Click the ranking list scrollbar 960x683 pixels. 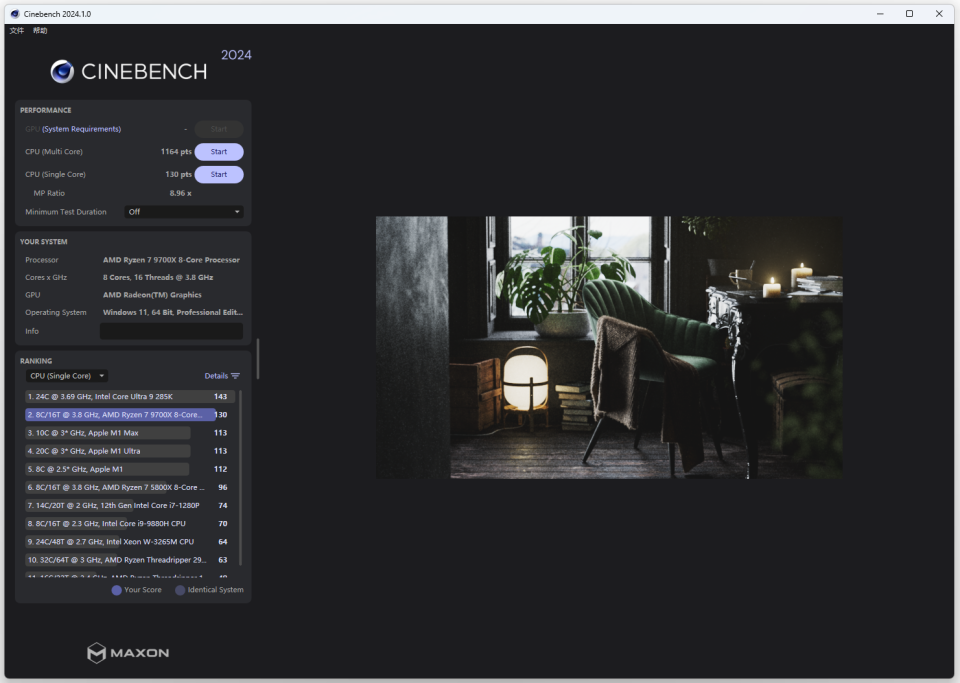click(240, 477)
